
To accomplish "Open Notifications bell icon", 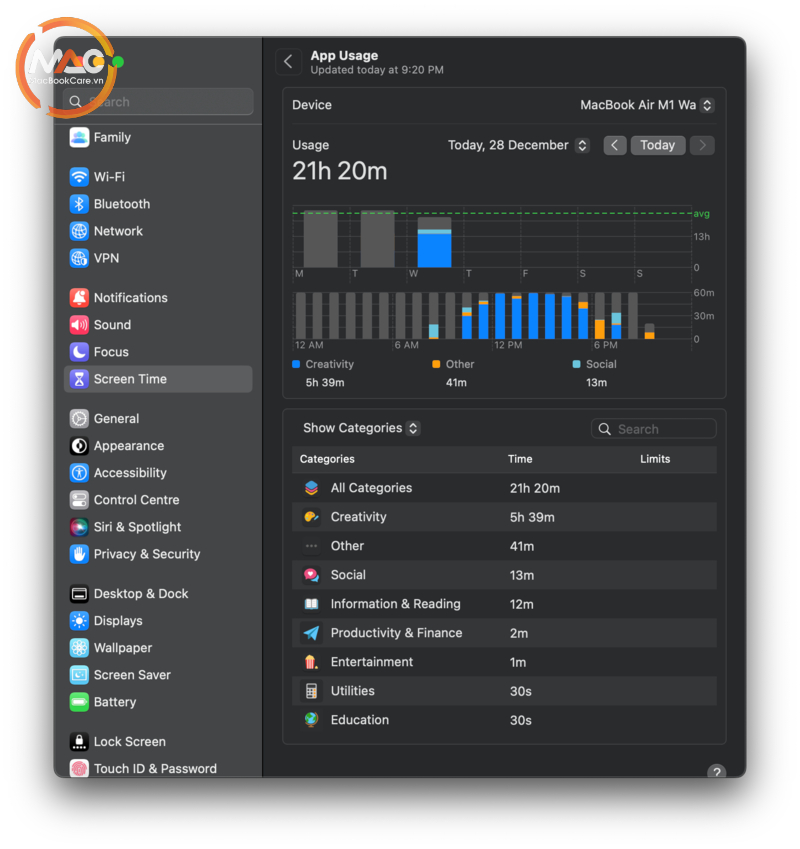I will pos(79,297).
